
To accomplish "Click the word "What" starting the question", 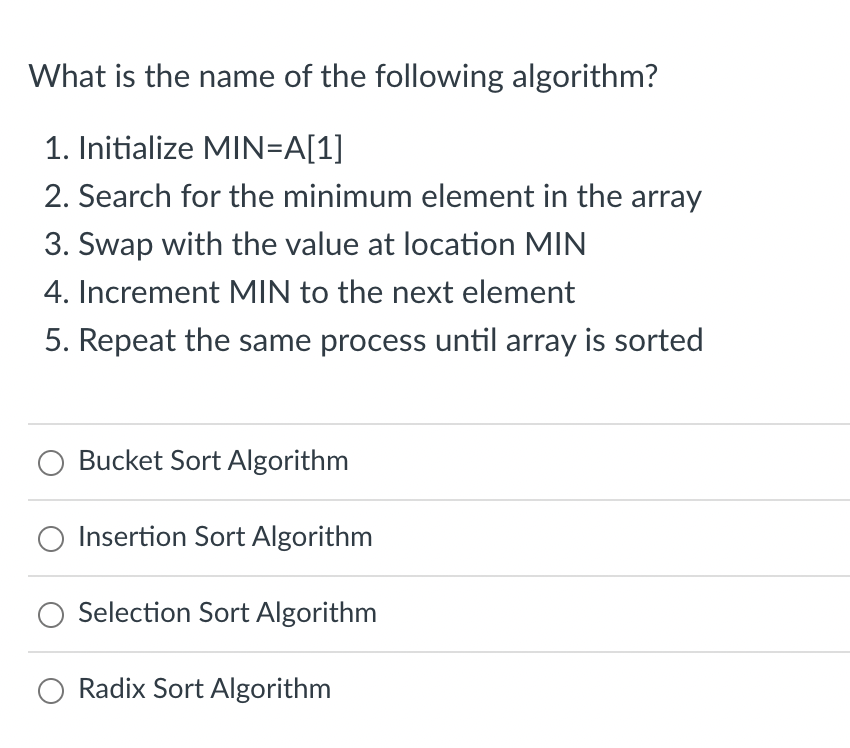I will pyautogui.click(x=66, y=76).
